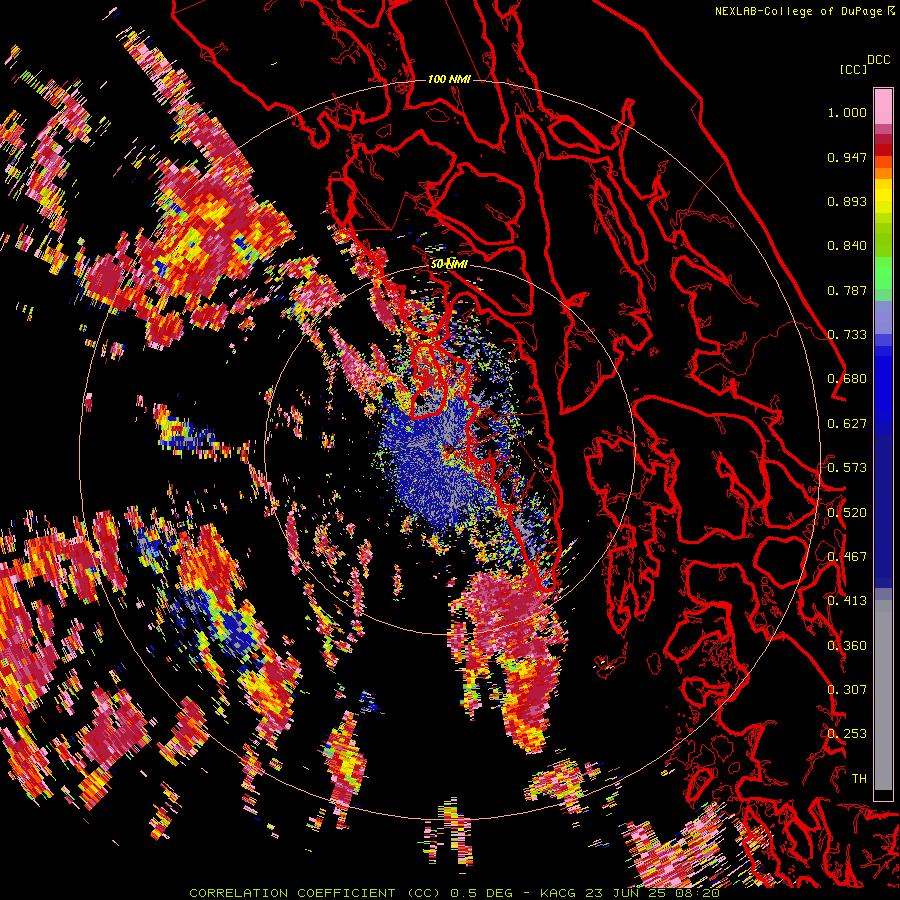Pick the large gray color bar segment

click(883, 695)
